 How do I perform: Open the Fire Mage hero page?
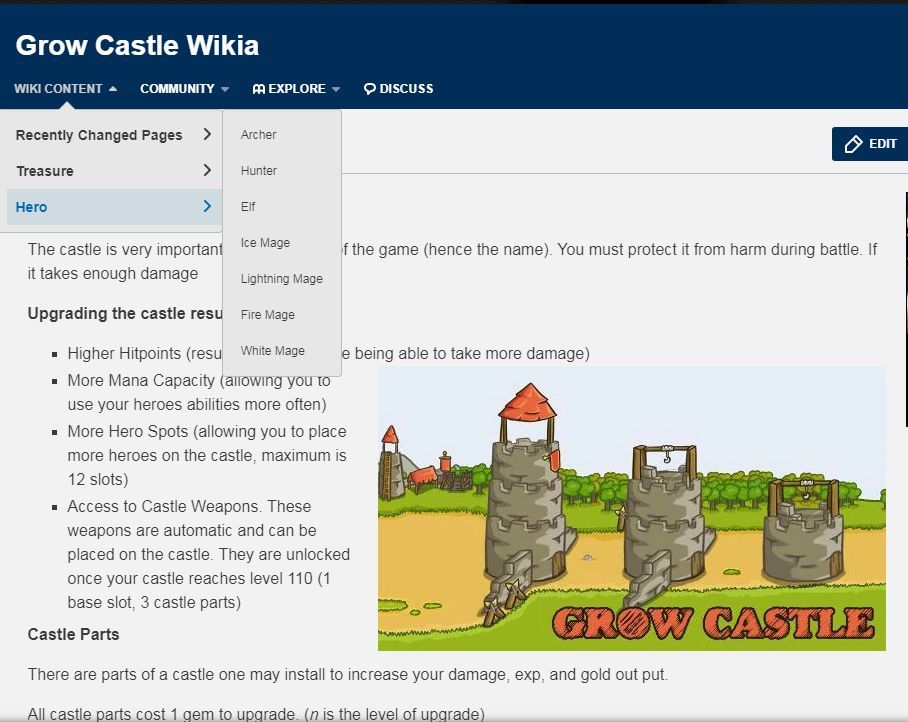click(x=268, y=314)
